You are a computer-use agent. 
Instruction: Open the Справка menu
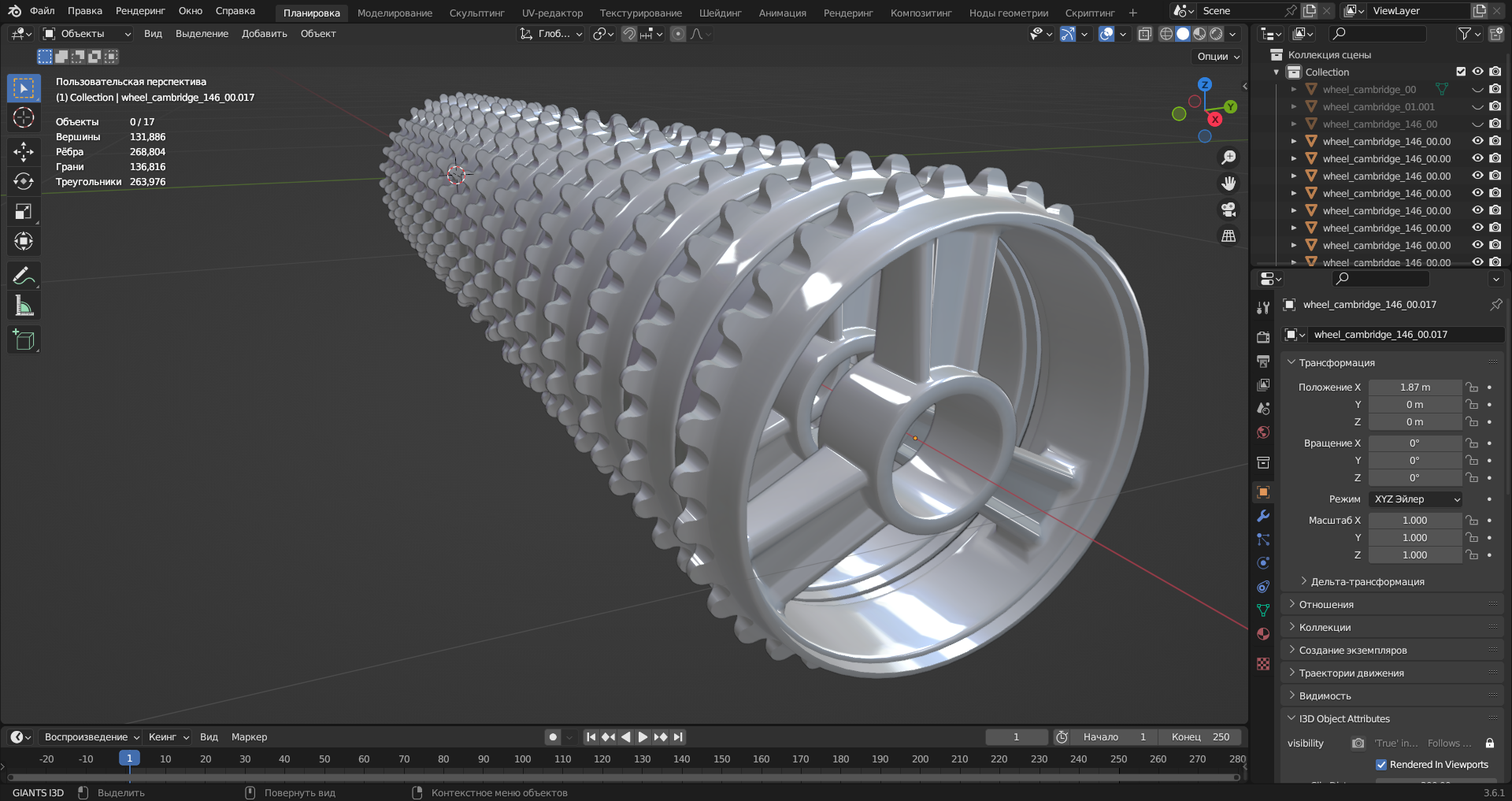pyautogui.click(x=235, y=11)
